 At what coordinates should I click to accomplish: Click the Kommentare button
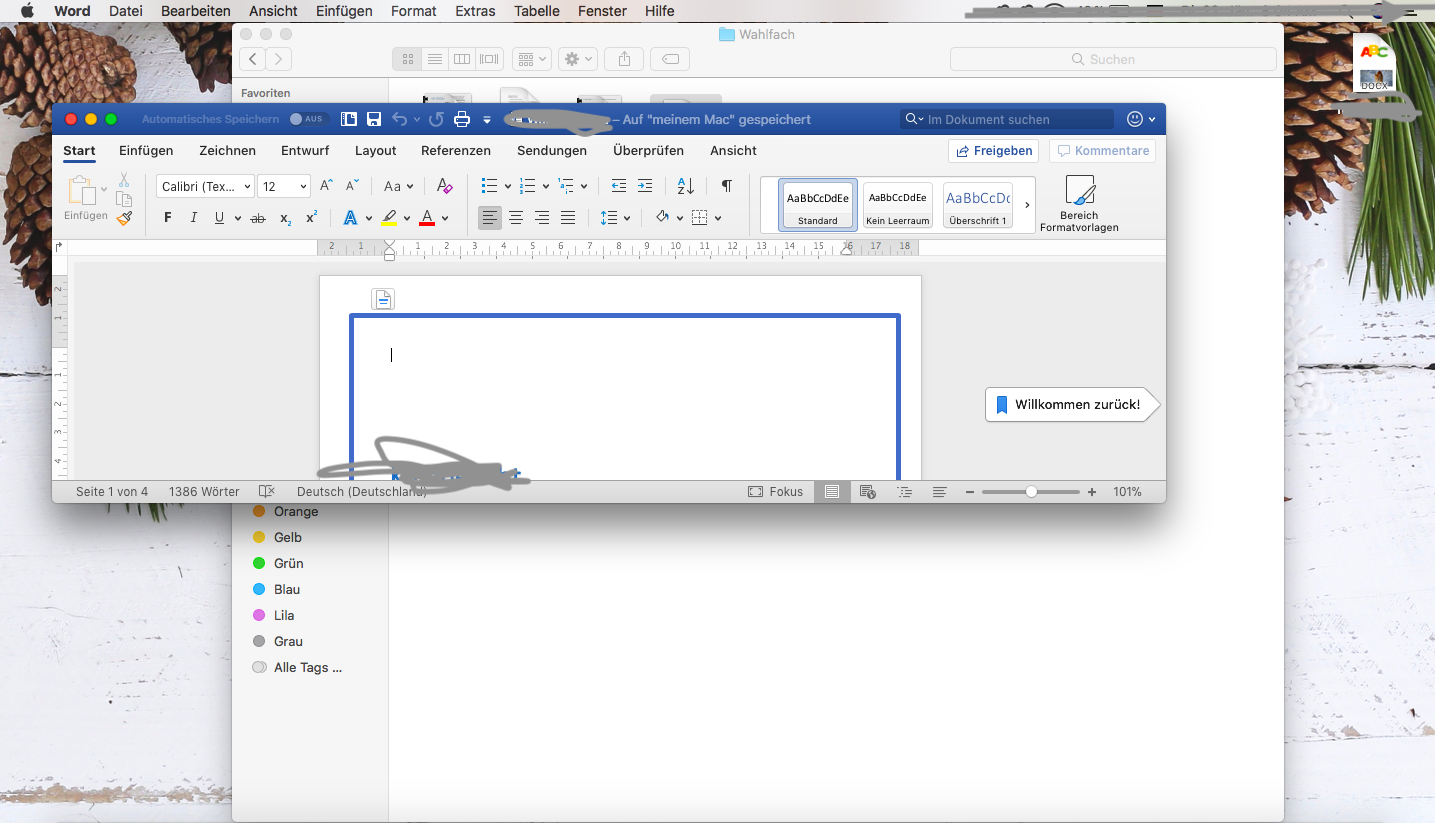(1102, 150)
